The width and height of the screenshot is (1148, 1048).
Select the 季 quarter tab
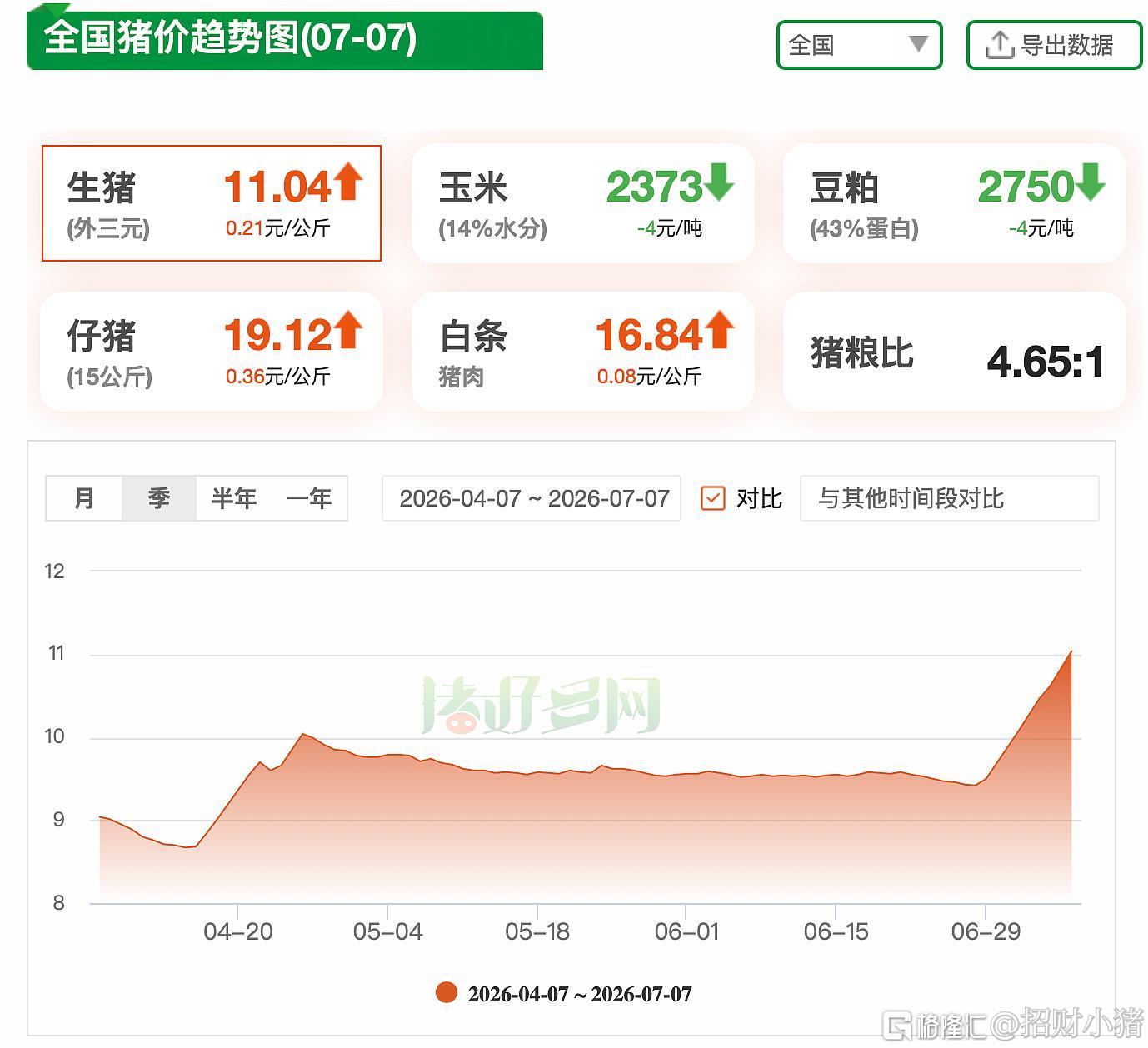click(159, 498)
